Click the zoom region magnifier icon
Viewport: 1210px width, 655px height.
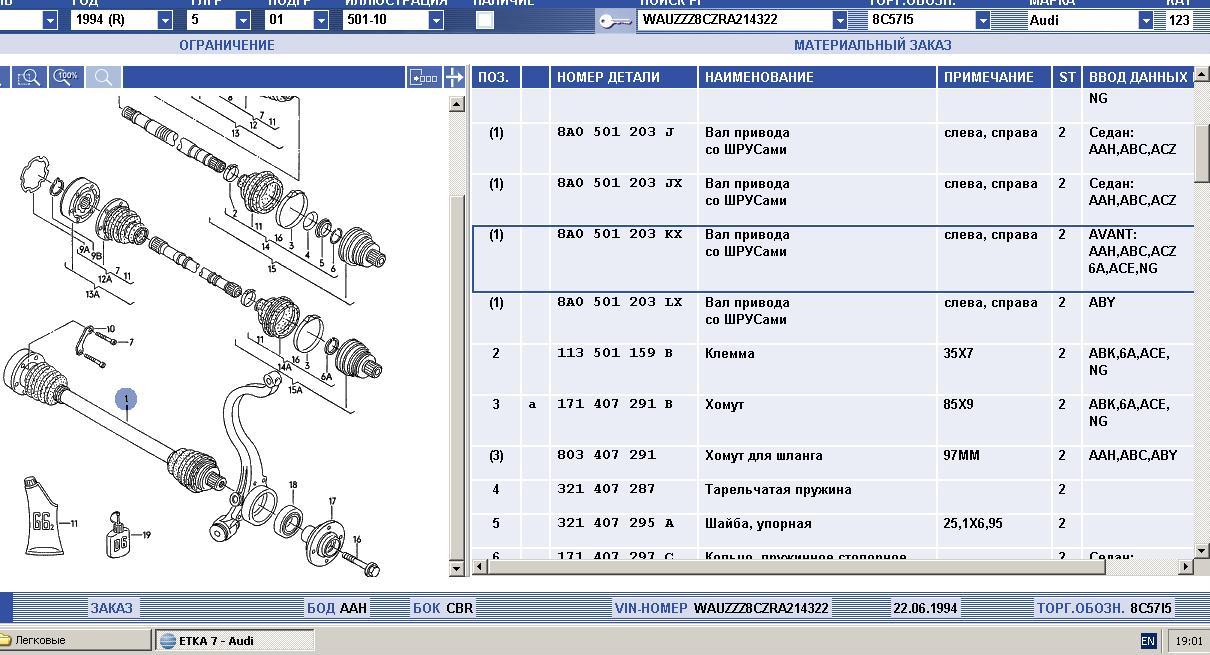pyautogui.click(x=29, y=77)
